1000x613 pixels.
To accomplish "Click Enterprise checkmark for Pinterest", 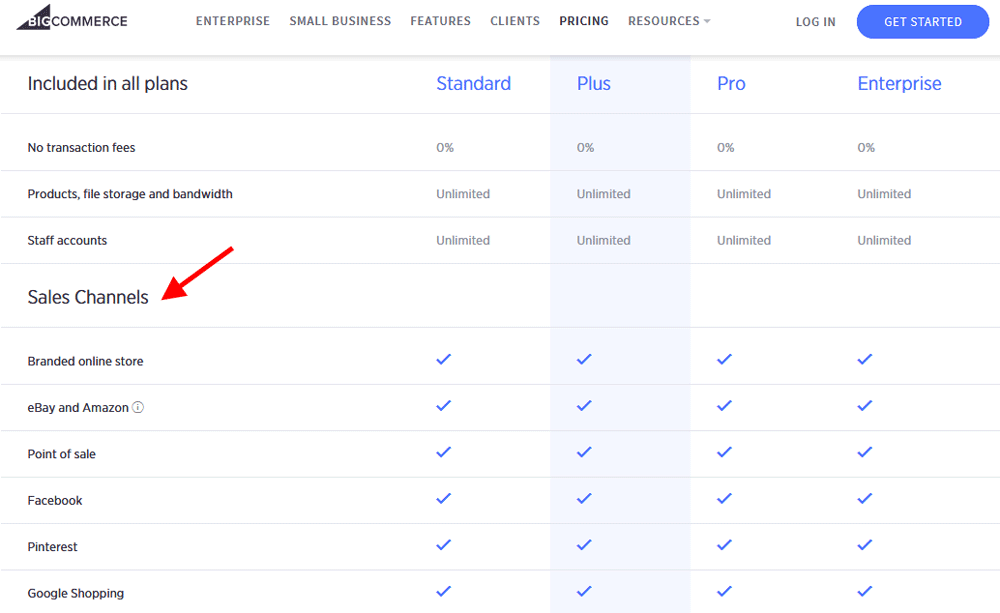I will coord(865,545).
